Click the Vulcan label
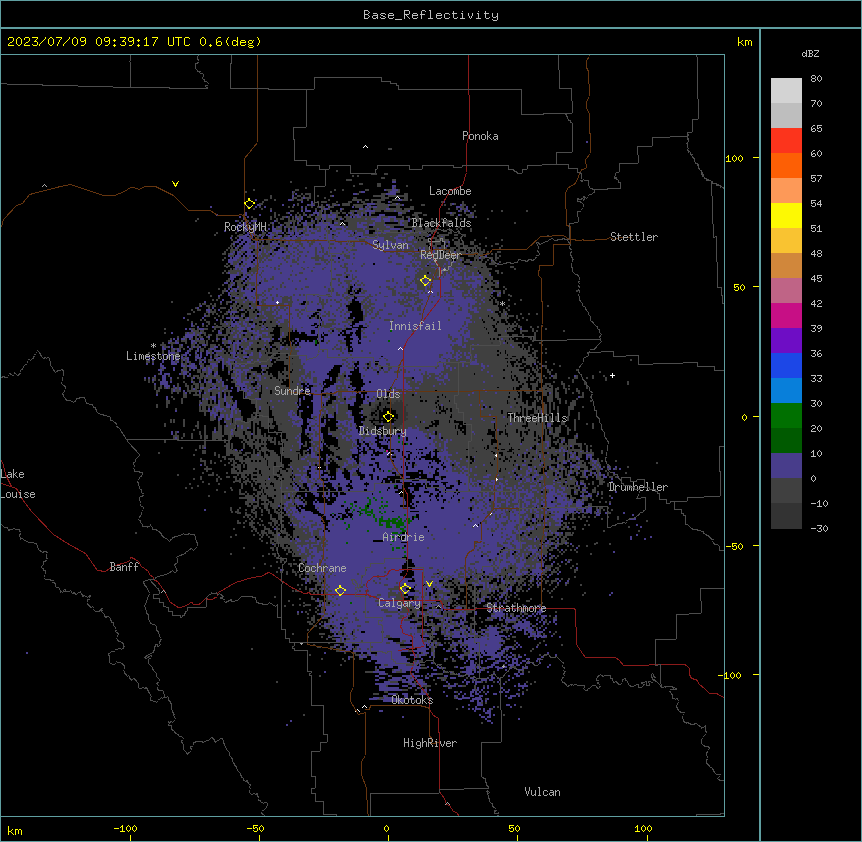862x842 pixels. click(x=543, y=792)
